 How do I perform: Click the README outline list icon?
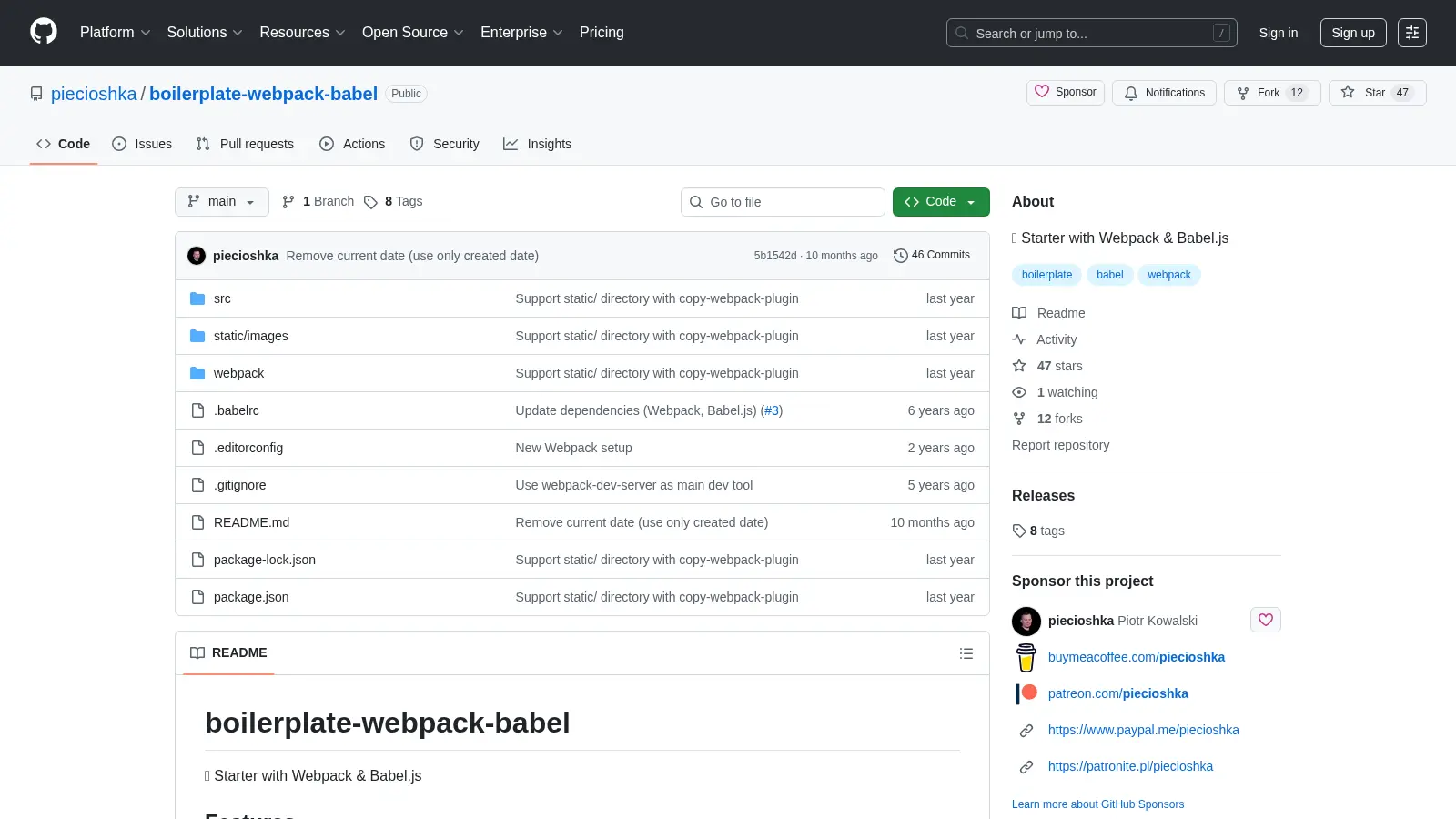click(x=966, y=653)
